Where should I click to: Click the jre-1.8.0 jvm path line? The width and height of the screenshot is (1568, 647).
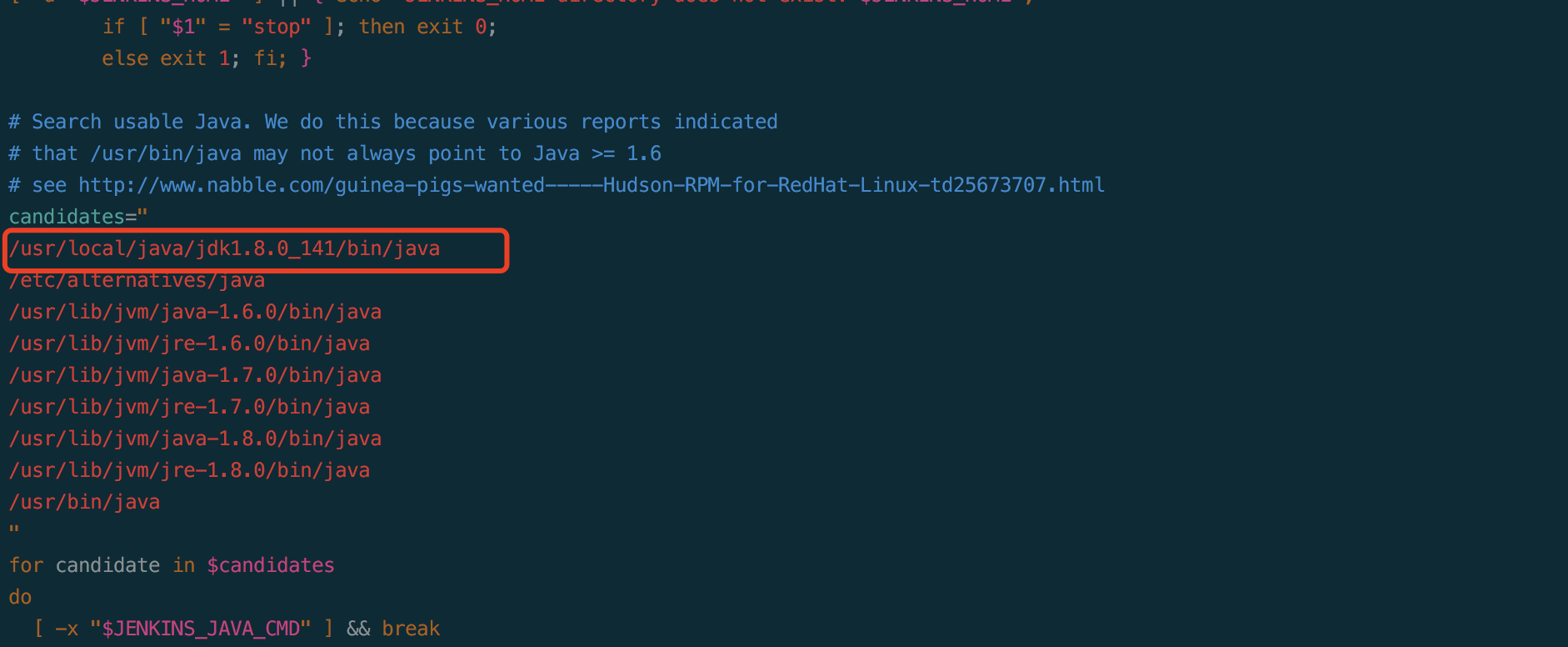click(x=189, y=470)
